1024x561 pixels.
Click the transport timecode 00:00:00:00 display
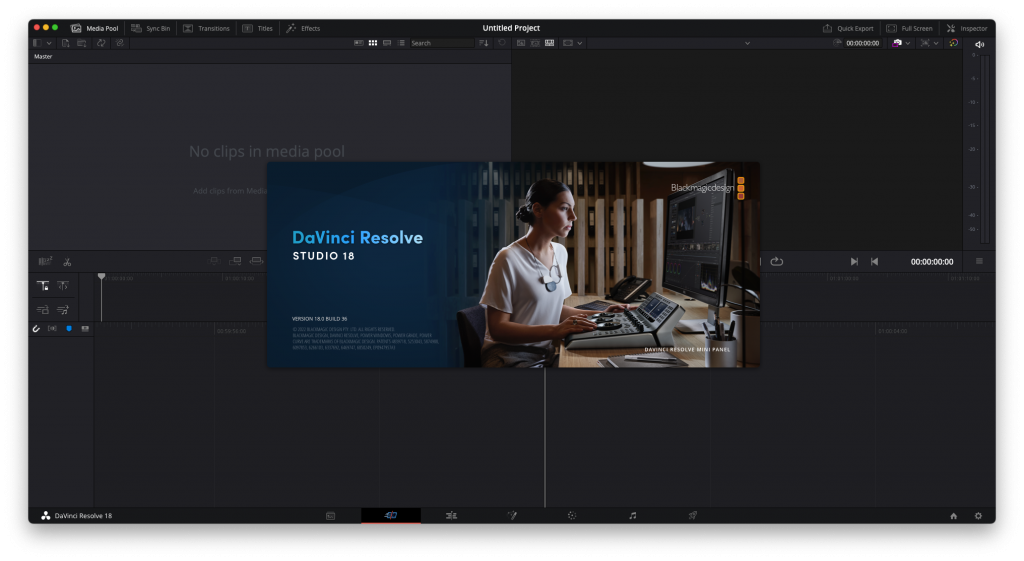[932, 262]
